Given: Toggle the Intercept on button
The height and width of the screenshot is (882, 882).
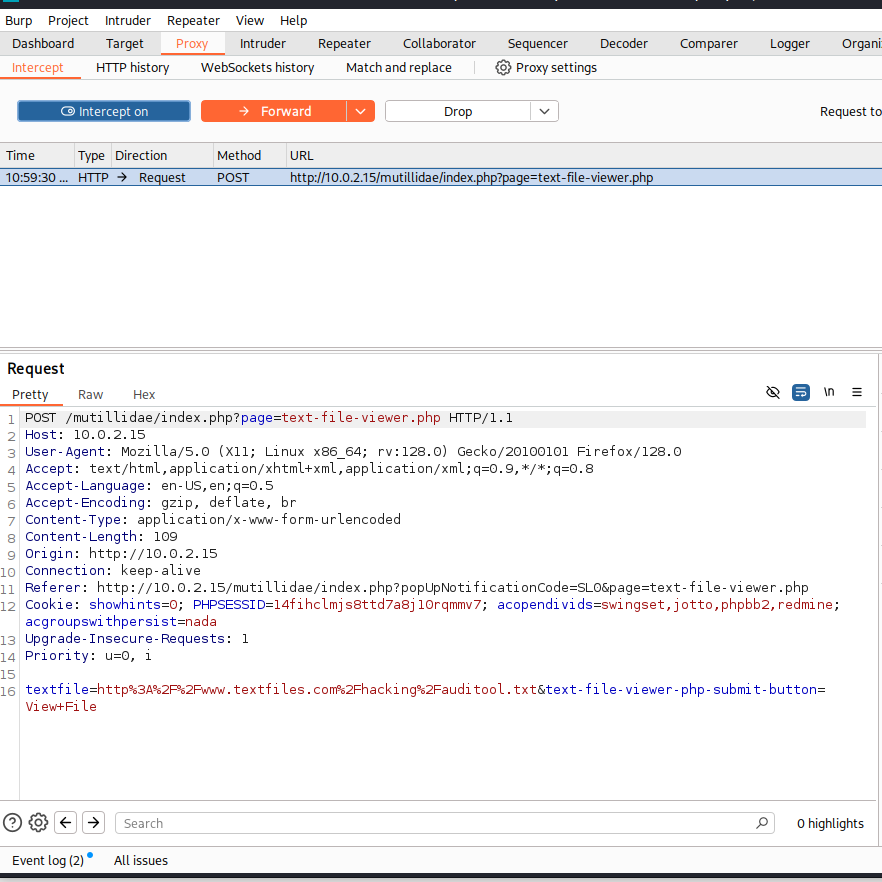Looking at the screenshot, I should click(x=104, y=111).
